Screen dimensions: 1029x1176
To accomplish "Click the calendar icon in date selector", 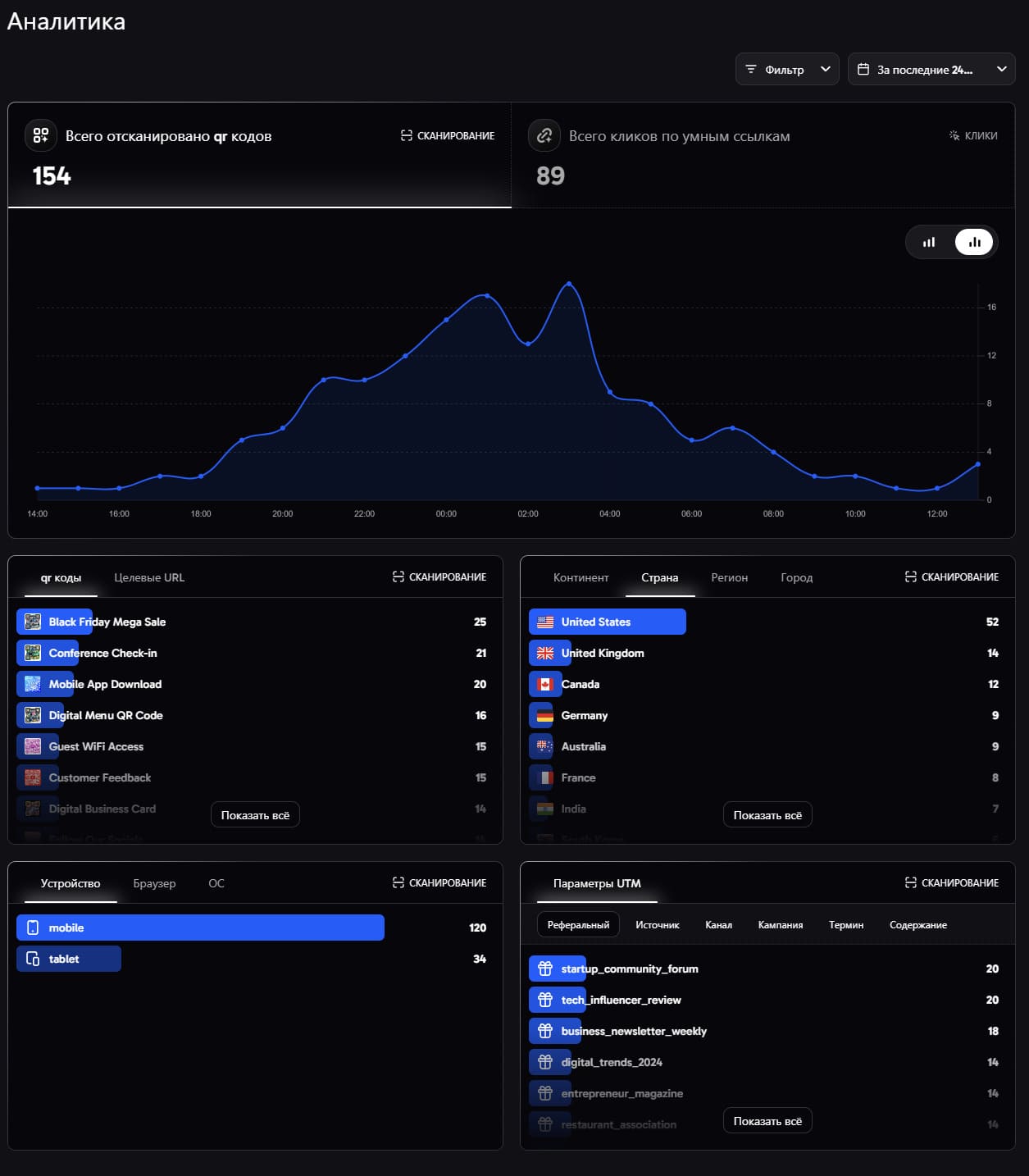I will click(x=863, y=70).
